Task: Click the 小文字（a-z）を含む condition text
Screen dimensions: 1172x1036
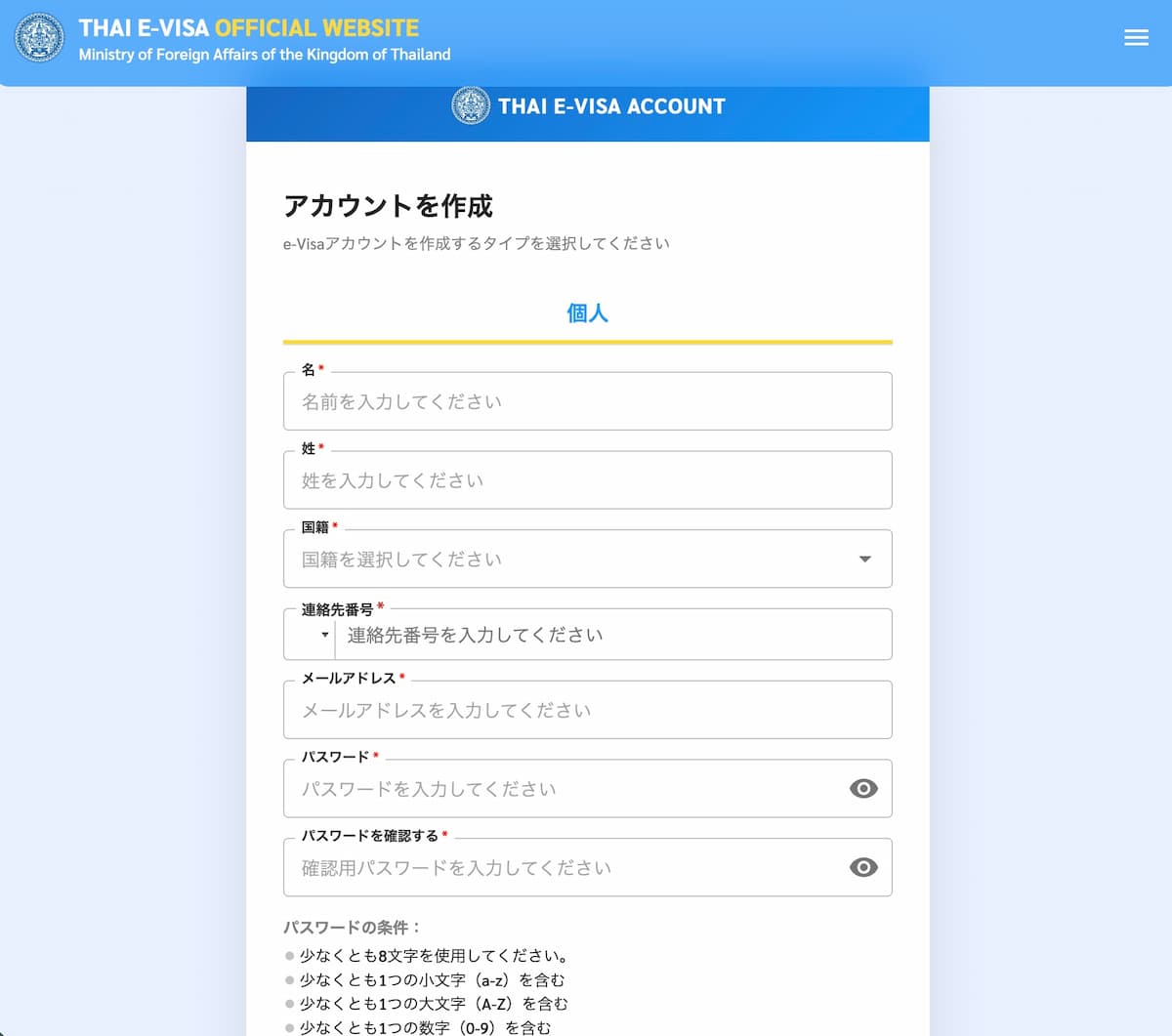Action: coord(432,979)
